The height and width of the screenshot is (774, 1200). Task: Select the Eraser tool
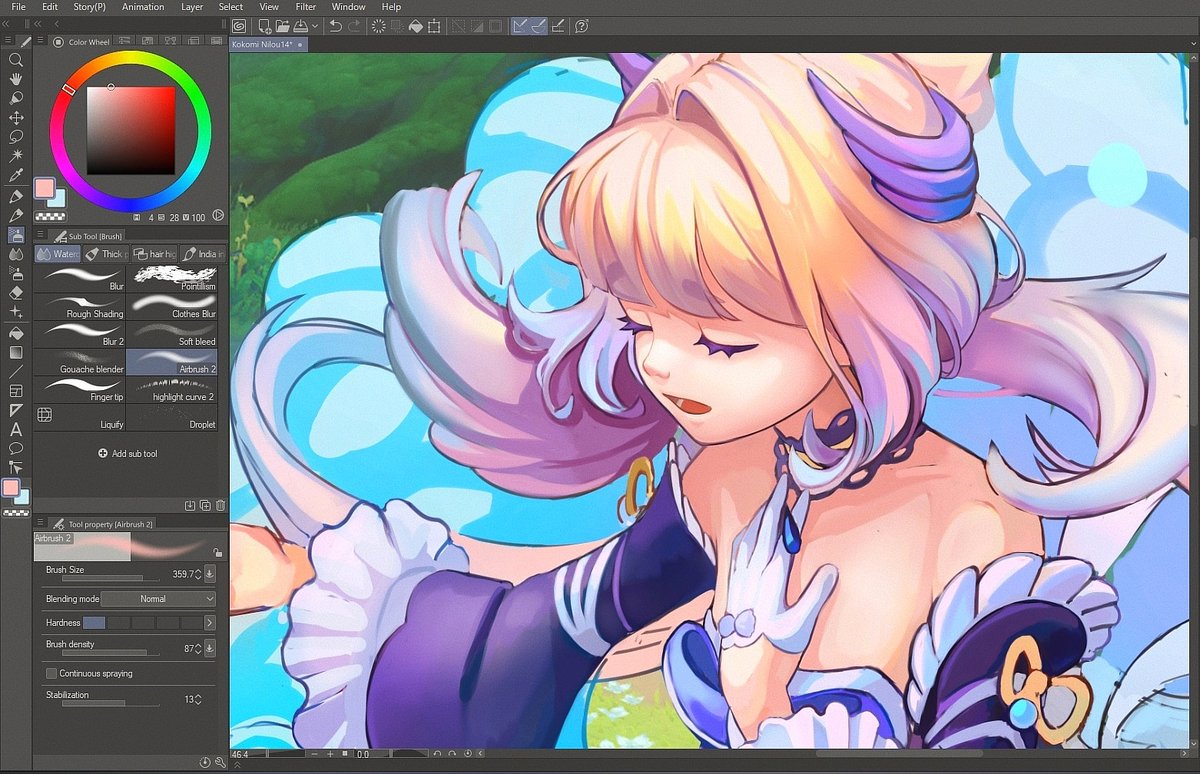[x=16, y=293]
